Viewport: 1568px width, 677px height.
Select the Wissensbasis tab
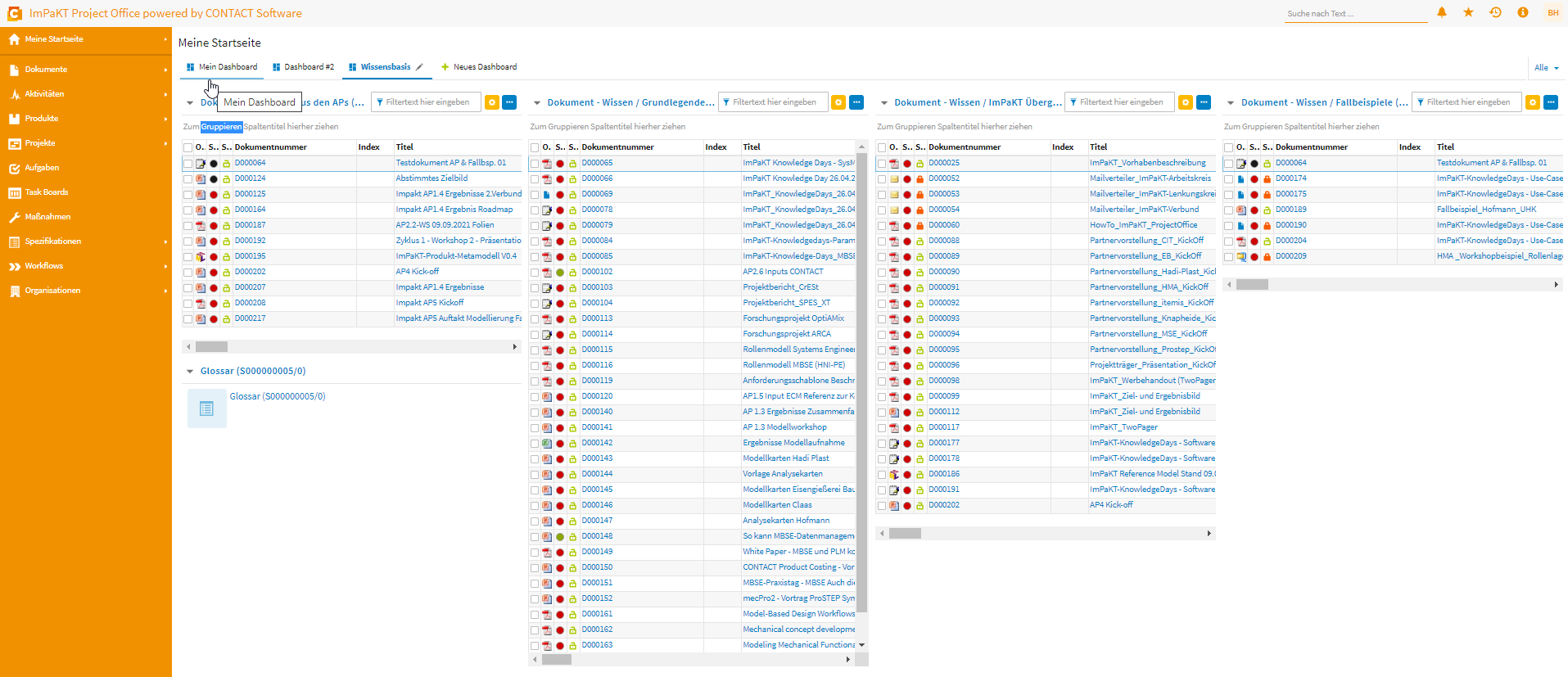386,67
